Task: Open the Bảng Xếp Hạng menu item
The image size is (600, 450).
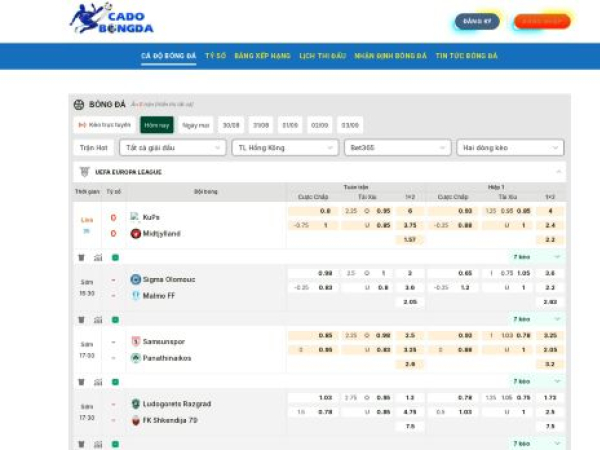Action: (262, 57)
